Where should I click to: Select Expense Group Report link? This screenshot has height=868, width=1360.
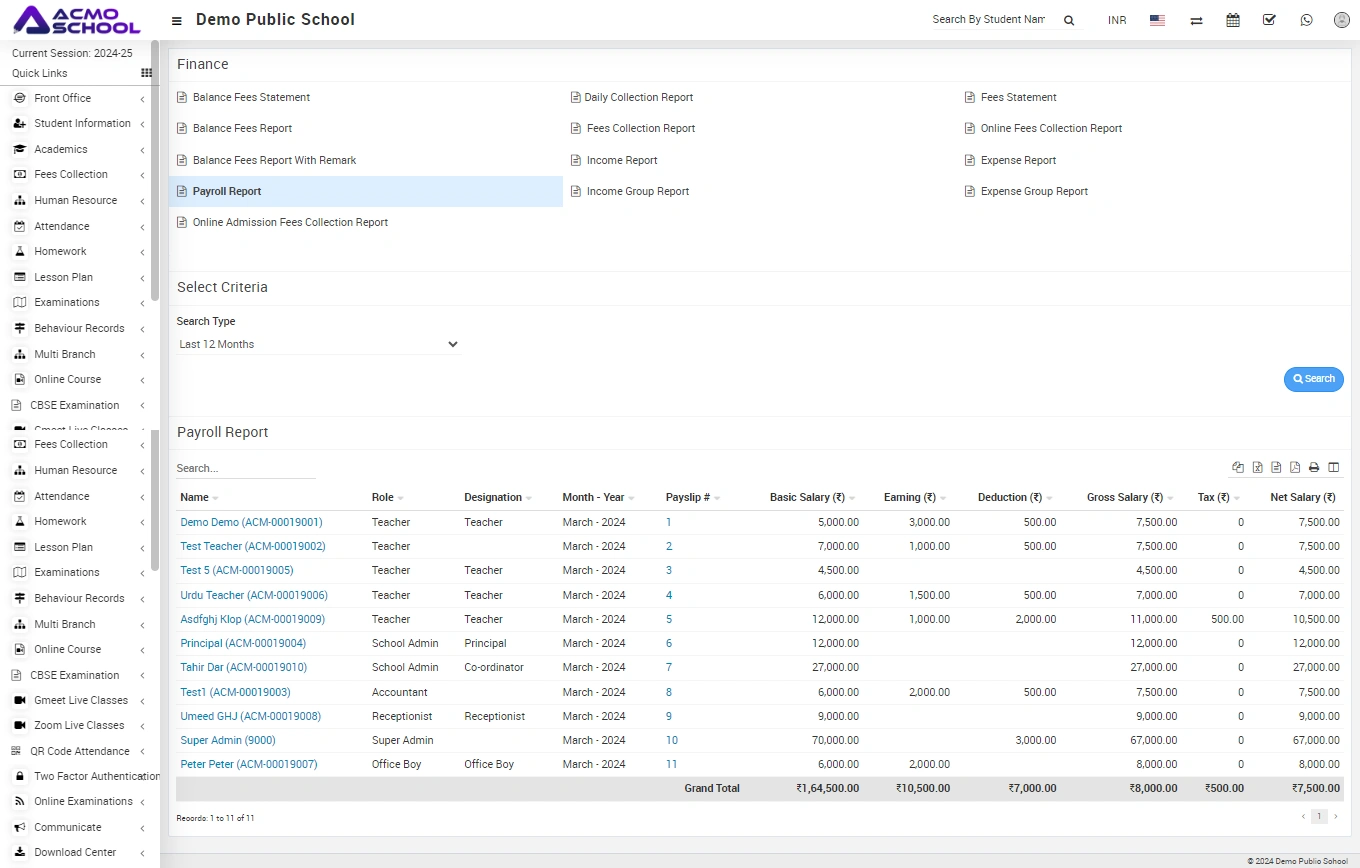pyautogui.click(x=1034, y=191)
